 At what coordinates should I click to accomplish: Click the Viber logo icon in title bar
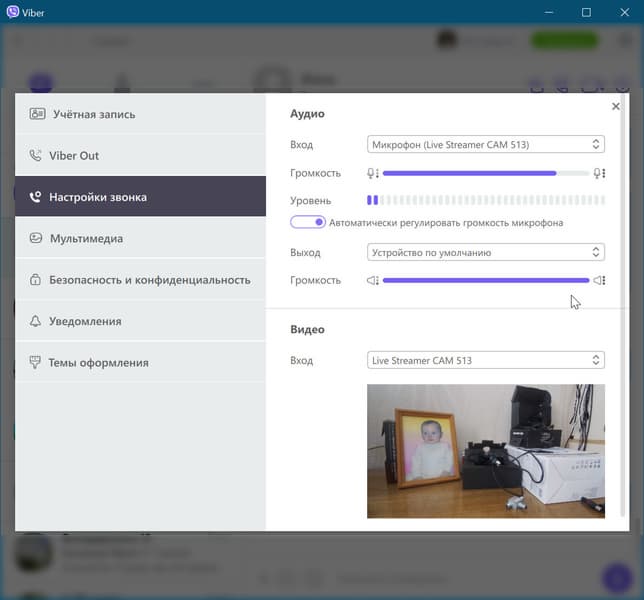point(12,12)
